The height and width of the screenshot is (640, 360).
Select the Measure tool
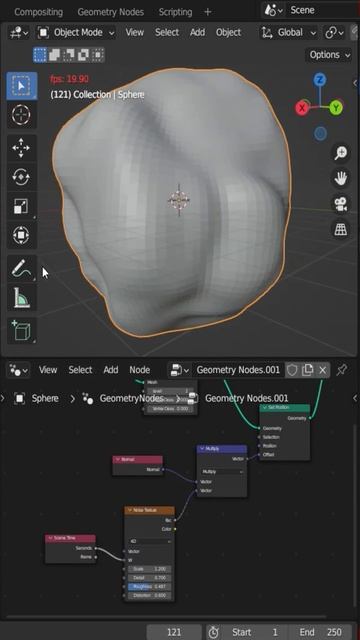point(21,298)
